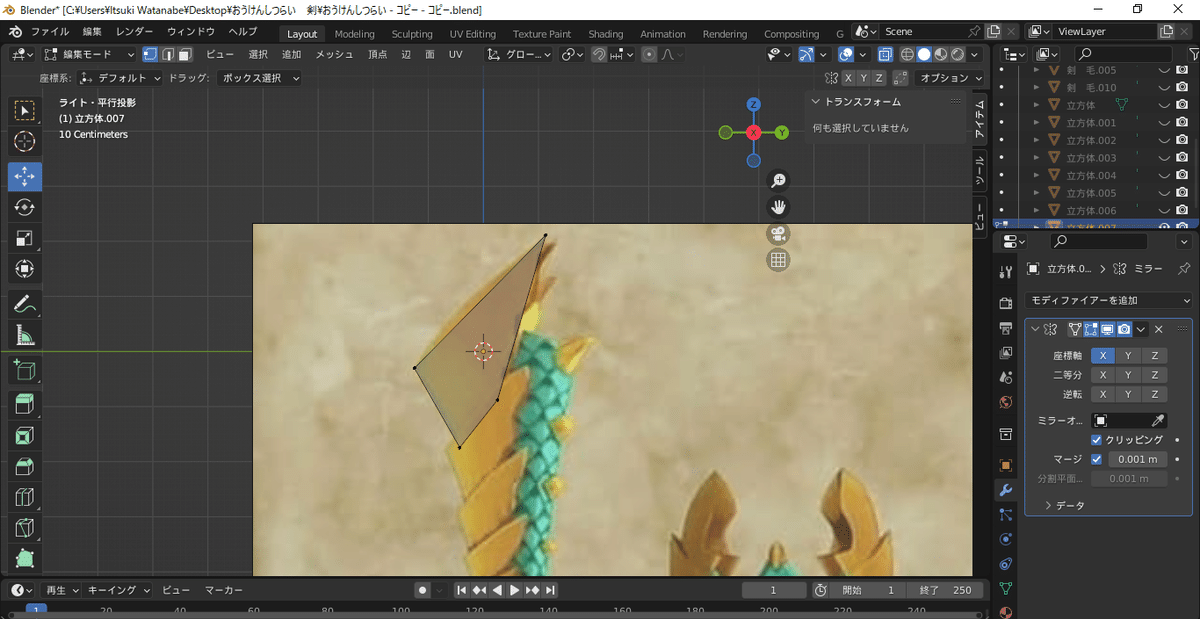Switch to face select mode
Image resolution: width=1200 pixels, height=619 pixels.
185,54
